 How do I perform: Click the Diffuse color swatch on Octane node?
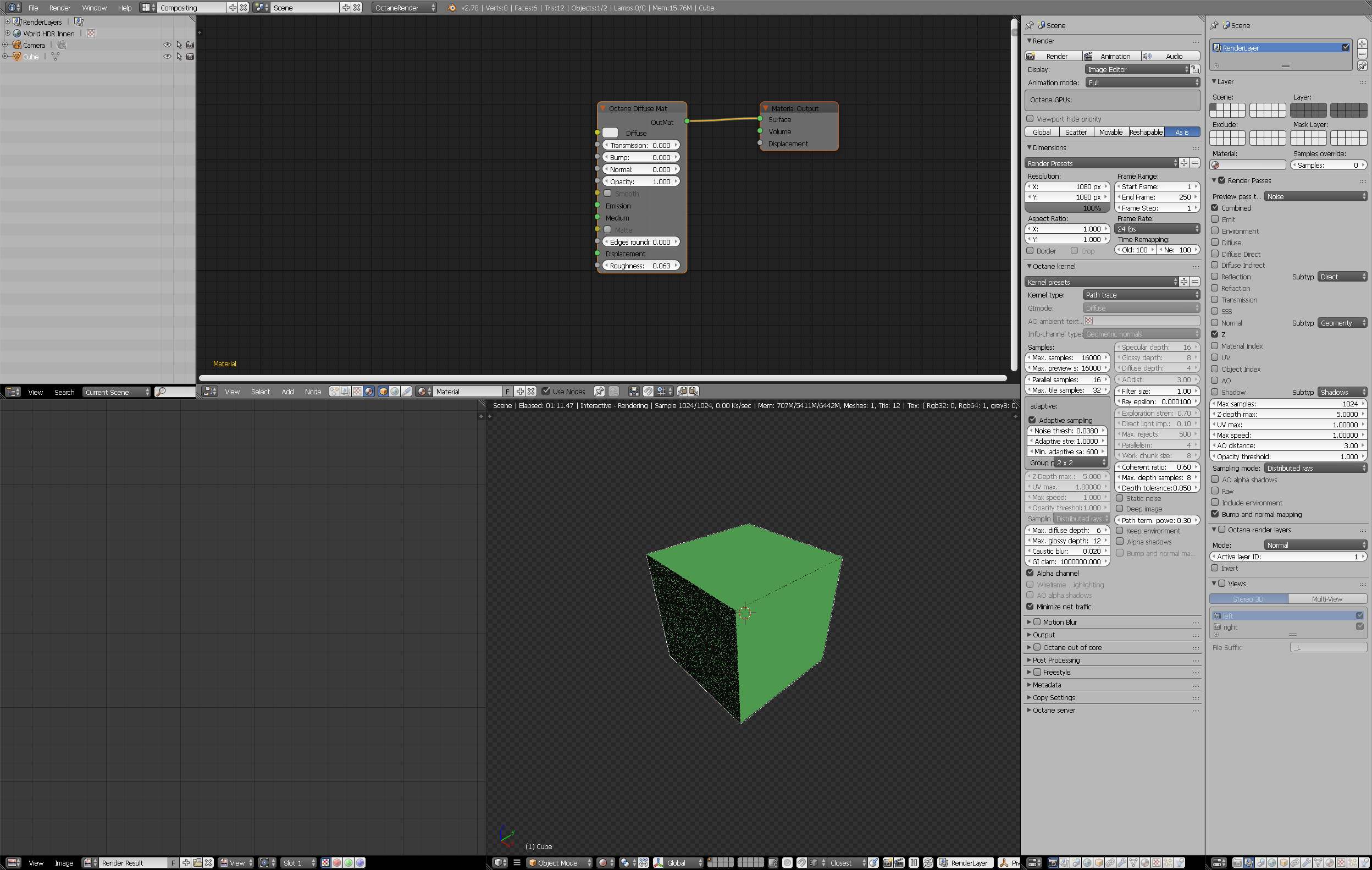[x=610, y=133]
